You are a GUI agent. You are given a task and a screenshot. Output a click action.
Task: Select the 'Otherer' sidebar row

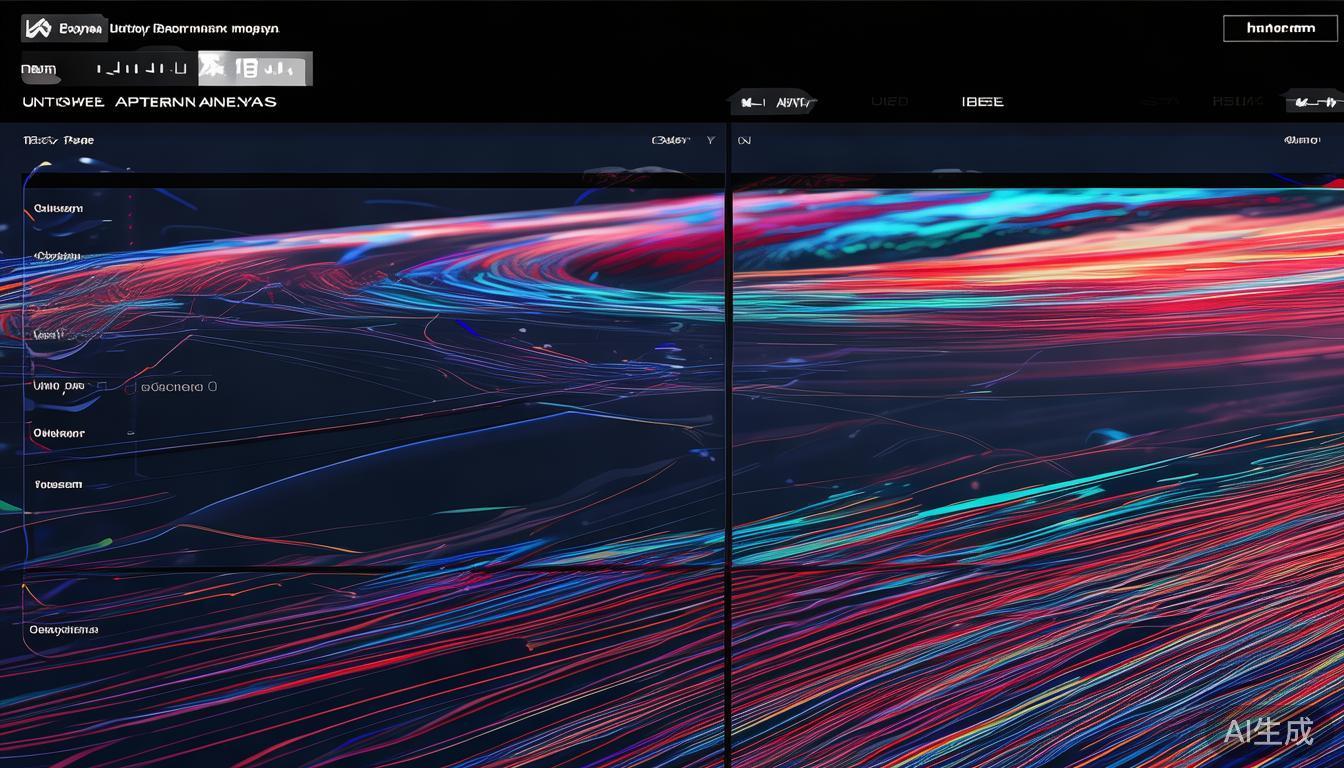[x=59, y=434]
